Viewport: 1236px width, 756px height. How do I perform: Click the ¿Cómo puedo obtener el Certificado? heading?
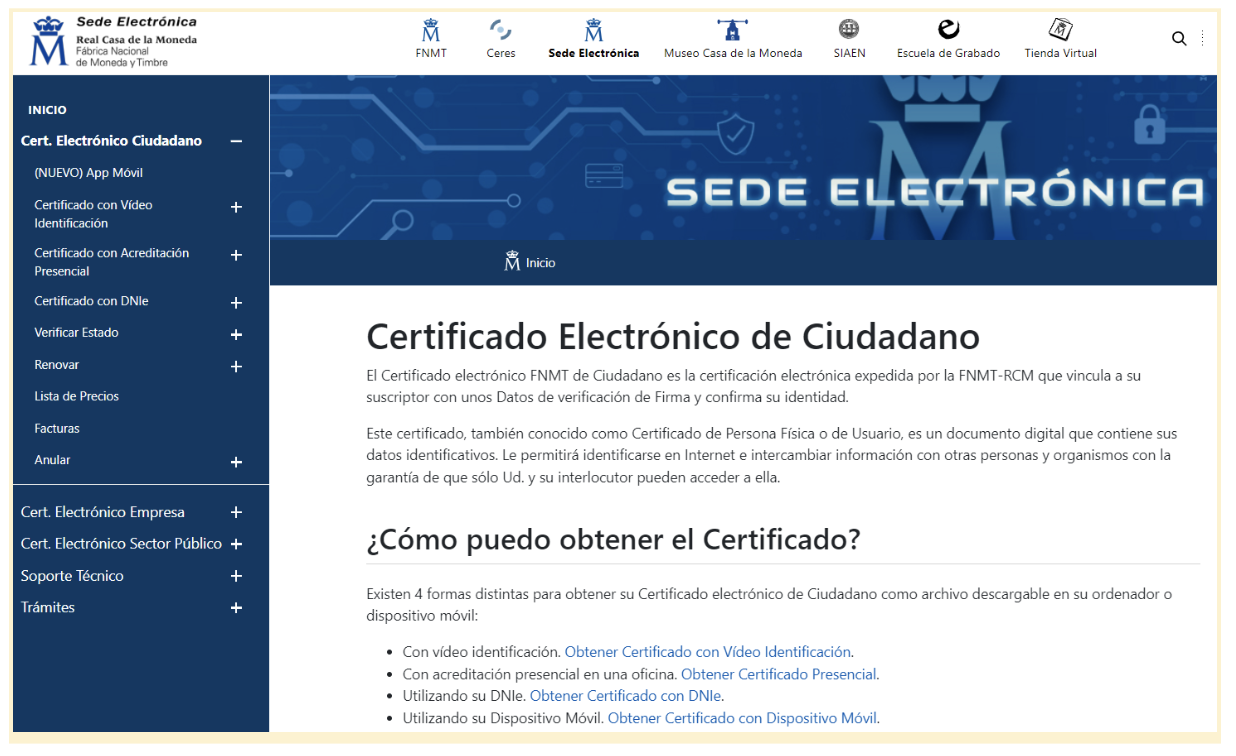613,539
